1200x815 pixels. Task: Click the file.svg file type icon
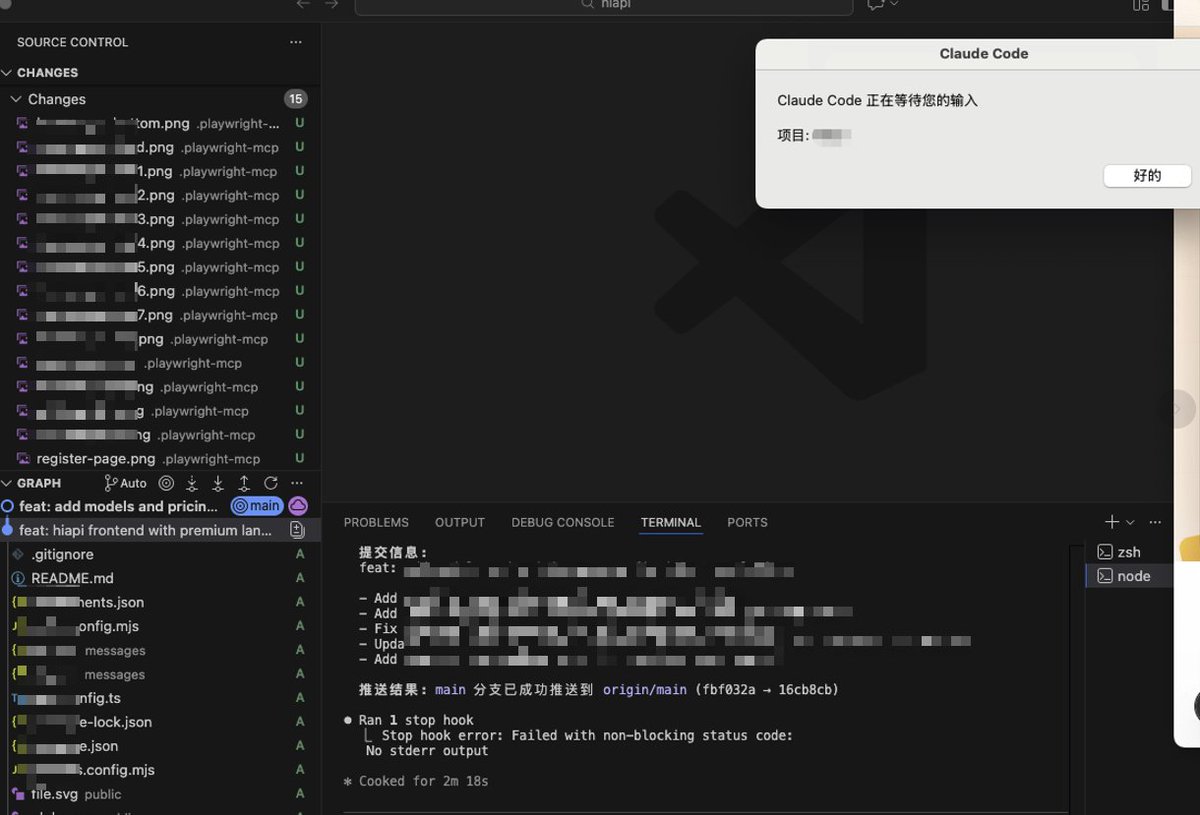pyautogui.click(x=18, y=794)
